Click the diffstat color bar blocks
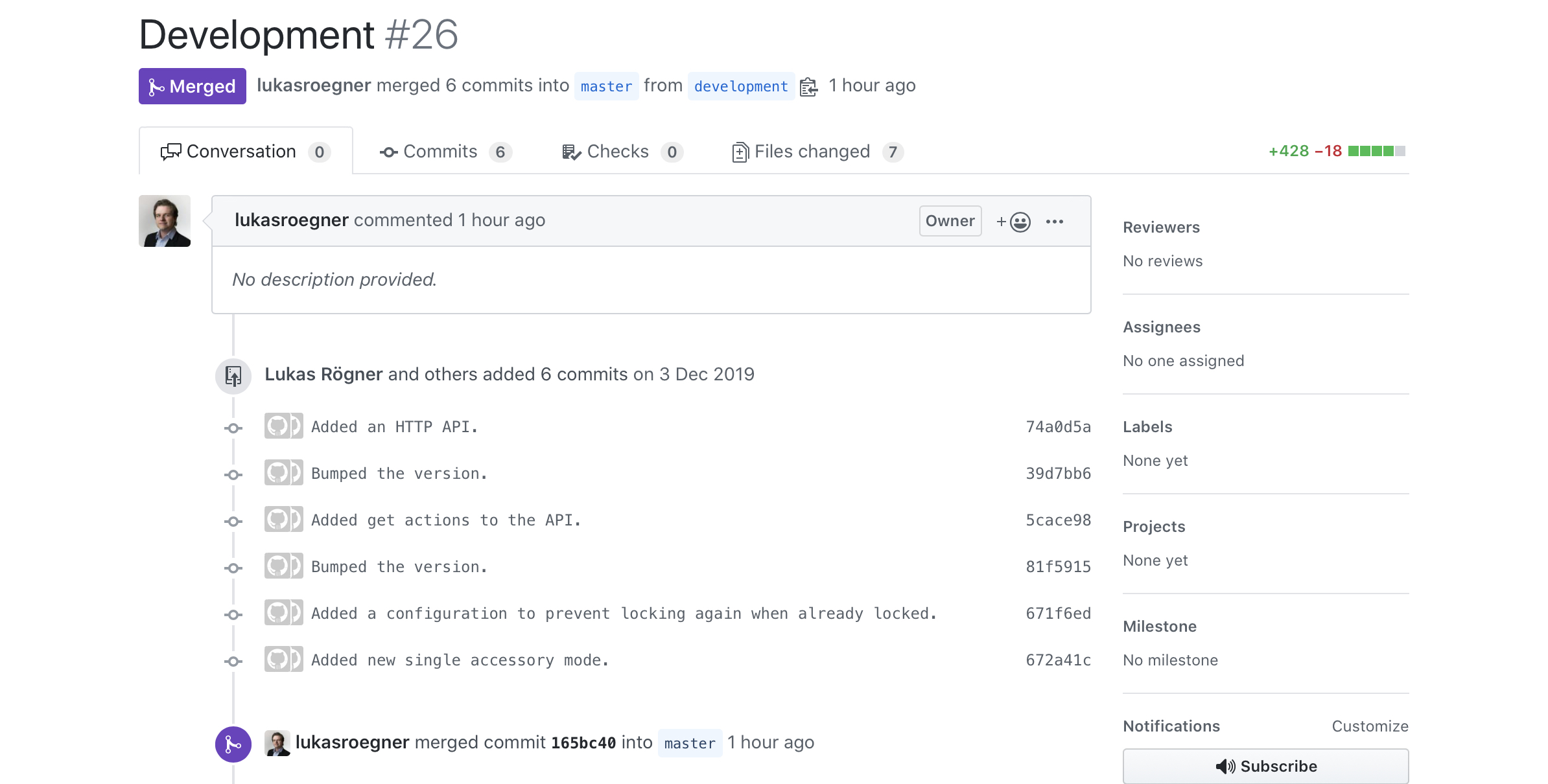Screen dimensions: 1548x784 point(1376,151)
